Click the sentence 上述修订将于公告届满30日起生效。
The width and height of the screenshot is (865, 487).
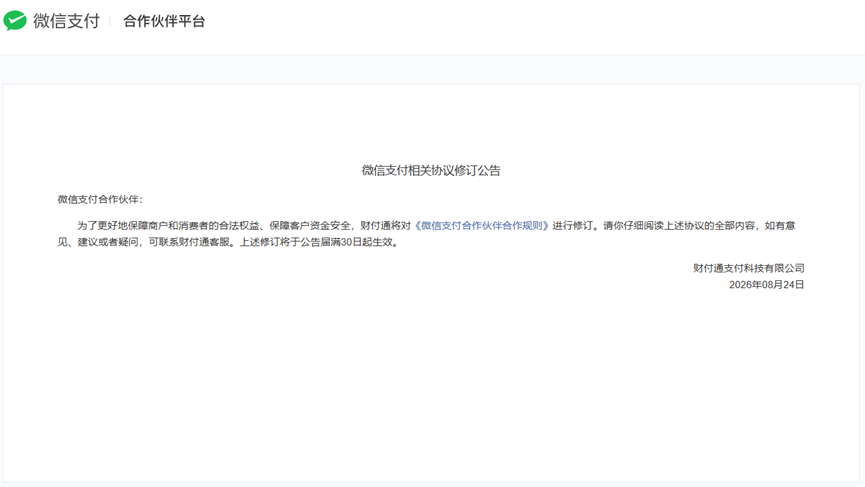319,242
